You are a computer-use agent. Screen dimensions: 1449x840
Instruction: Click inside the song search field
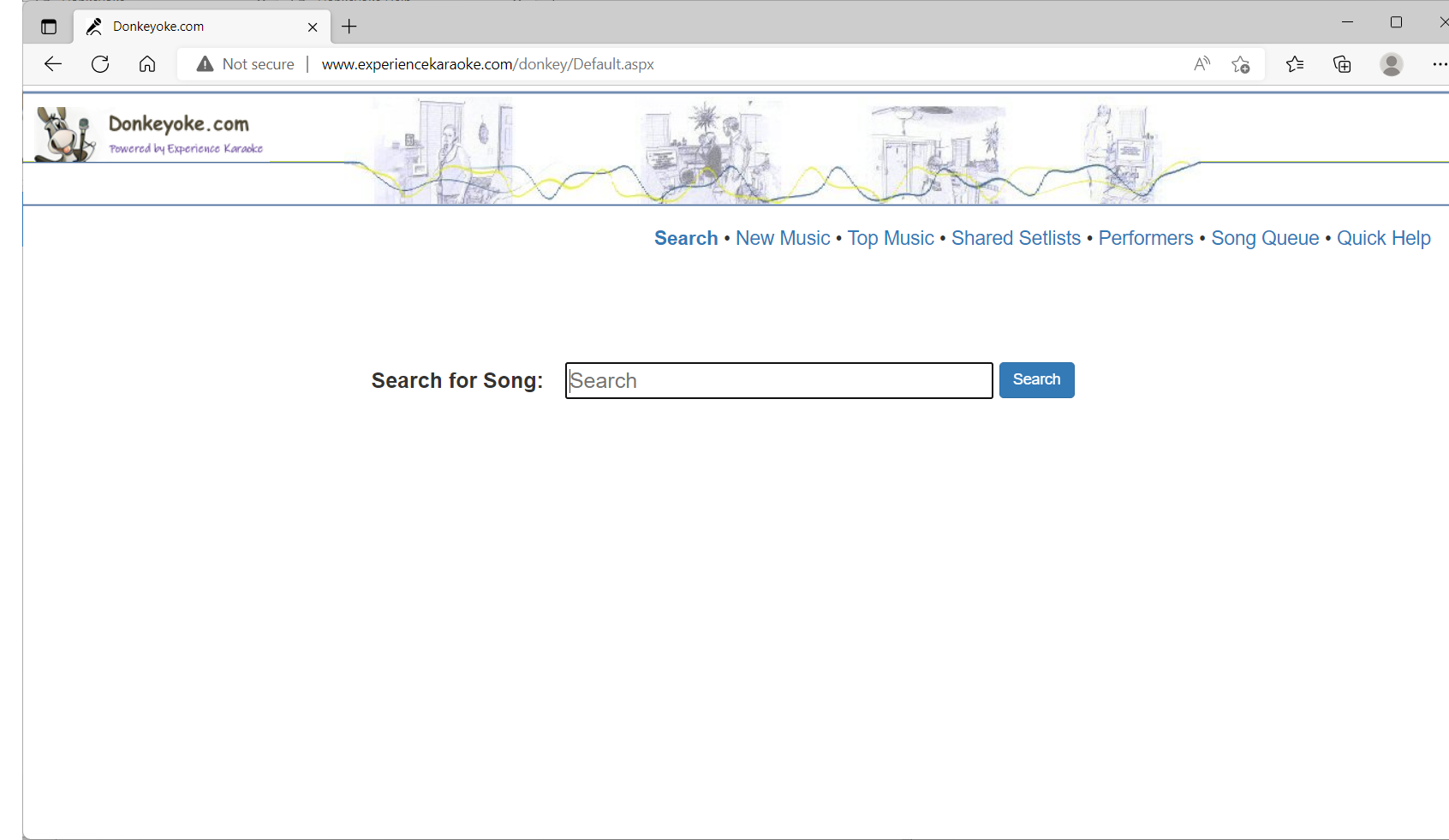778,380
